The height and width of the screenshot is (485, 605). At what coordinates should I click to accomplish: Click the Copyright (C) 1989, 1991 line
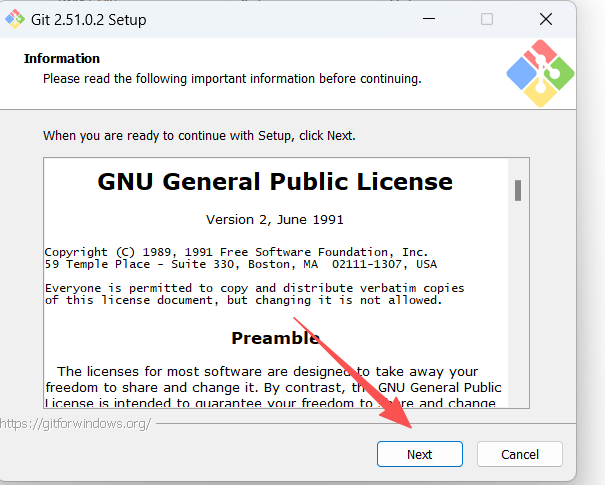(x=236, y=252)
